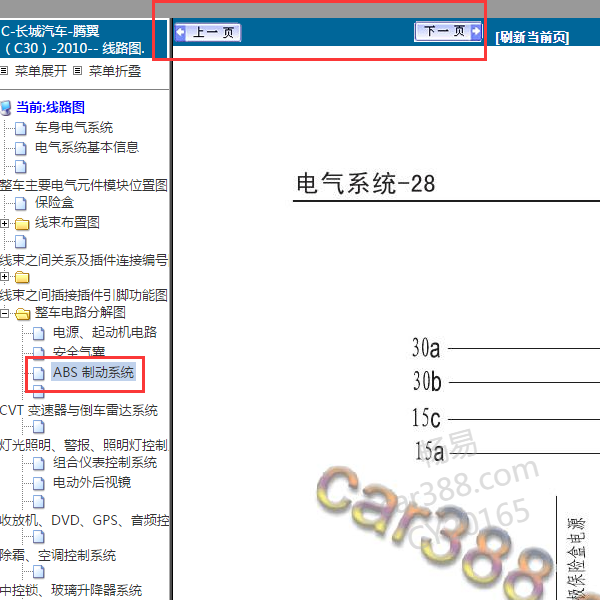Click the page icon beside ABS 制动系统
The image size is (600, 600).
tap(39, 373)
